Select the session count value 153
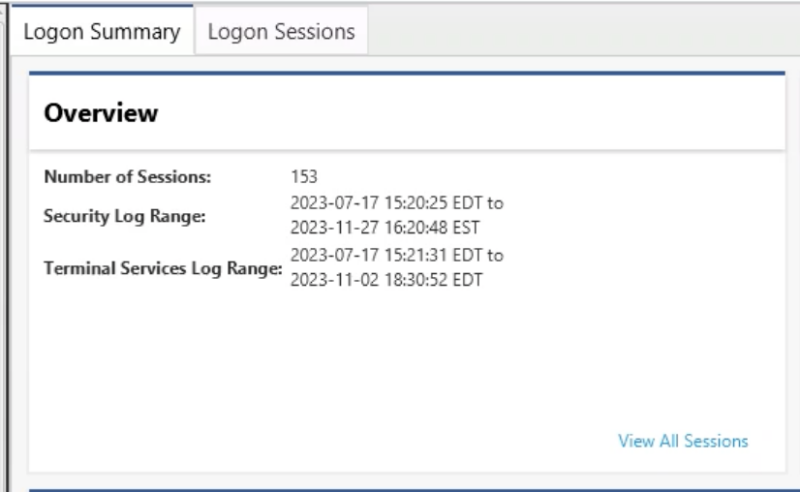 tap(304, 177)
